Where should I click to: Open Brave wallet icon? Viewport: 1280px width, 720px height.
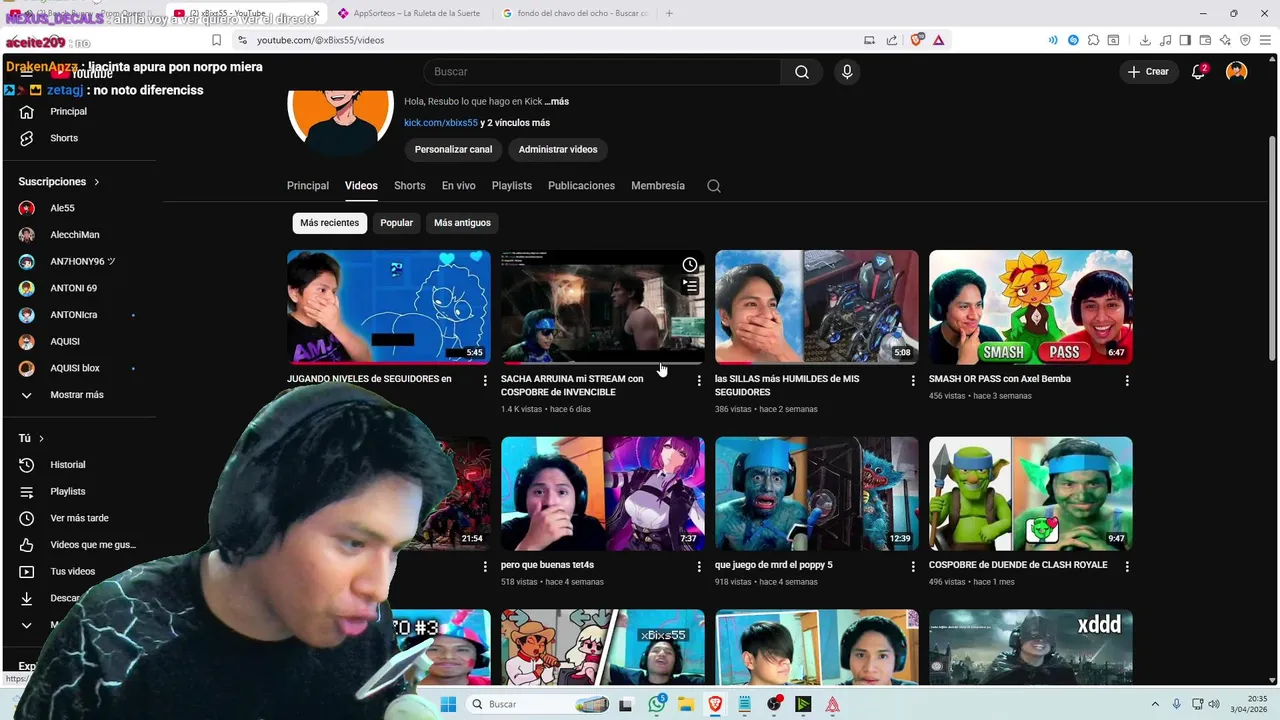pyautogui.click(x=1205, y=40)
